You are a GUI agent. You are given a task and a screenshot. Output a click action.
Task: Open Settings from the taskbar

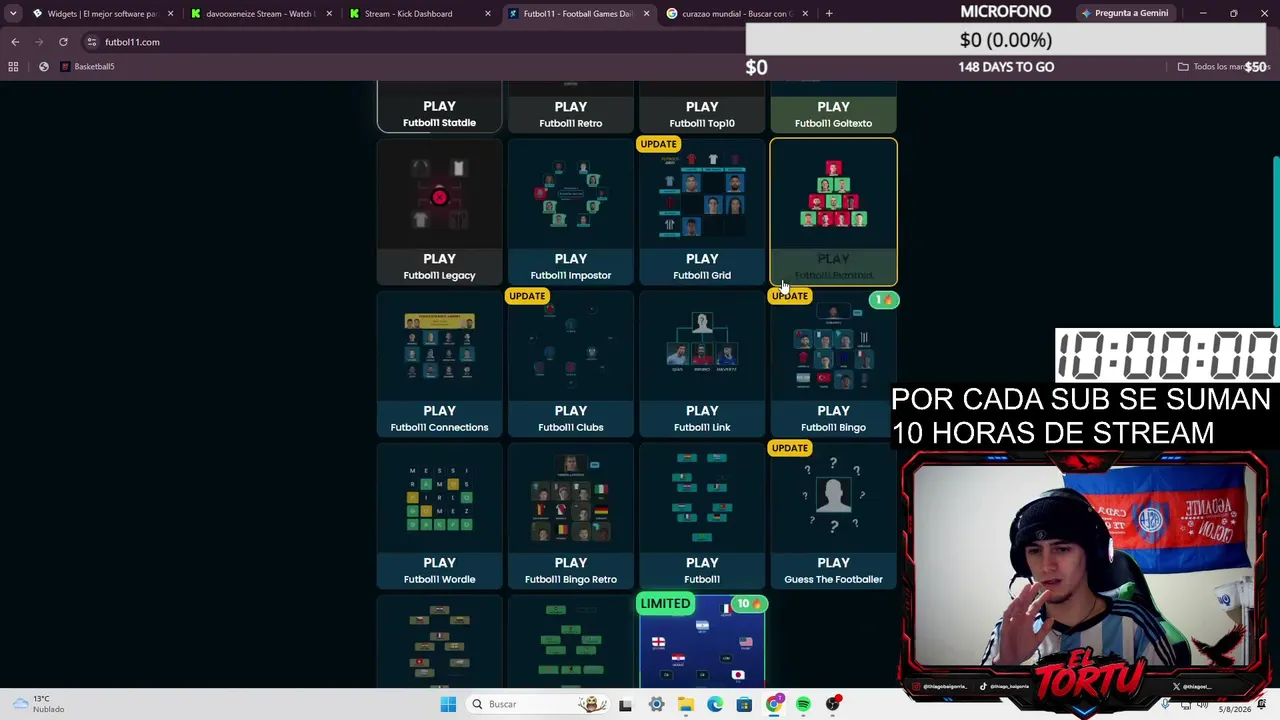656,704
